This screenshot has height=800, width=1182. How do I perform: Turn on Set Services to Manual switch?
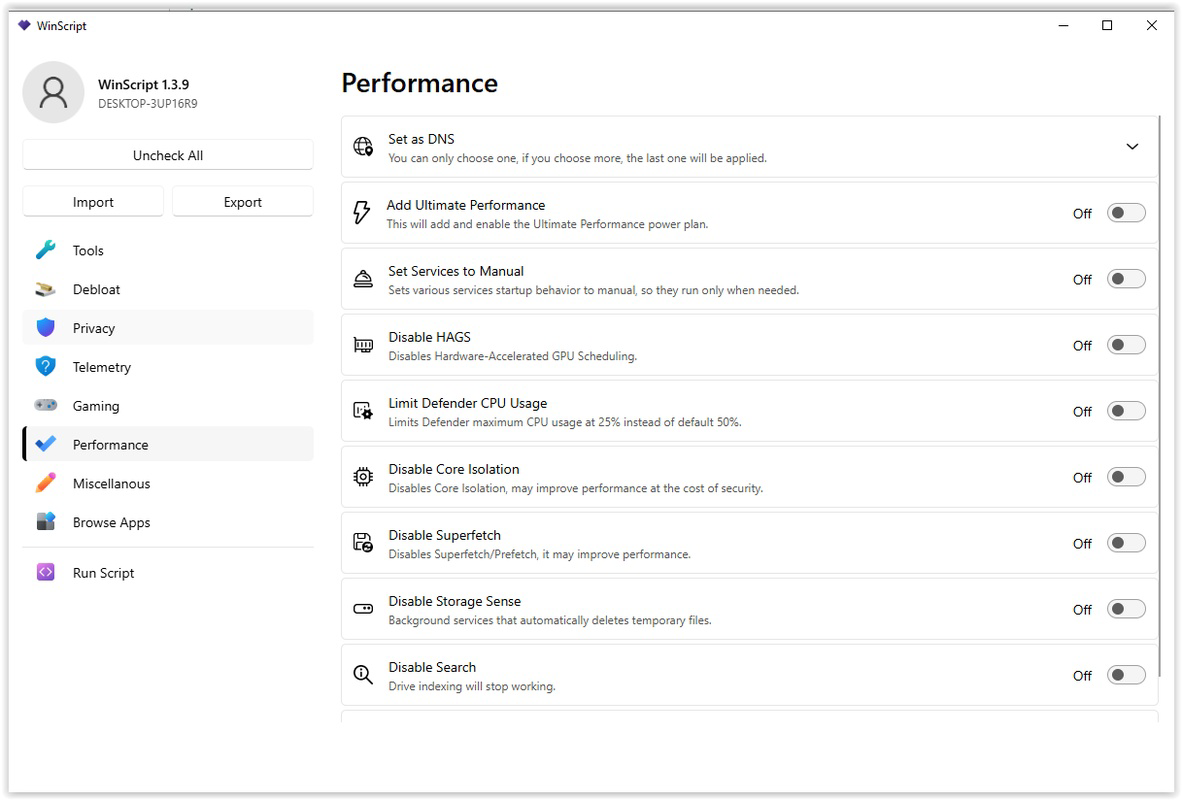point(1126,279)
